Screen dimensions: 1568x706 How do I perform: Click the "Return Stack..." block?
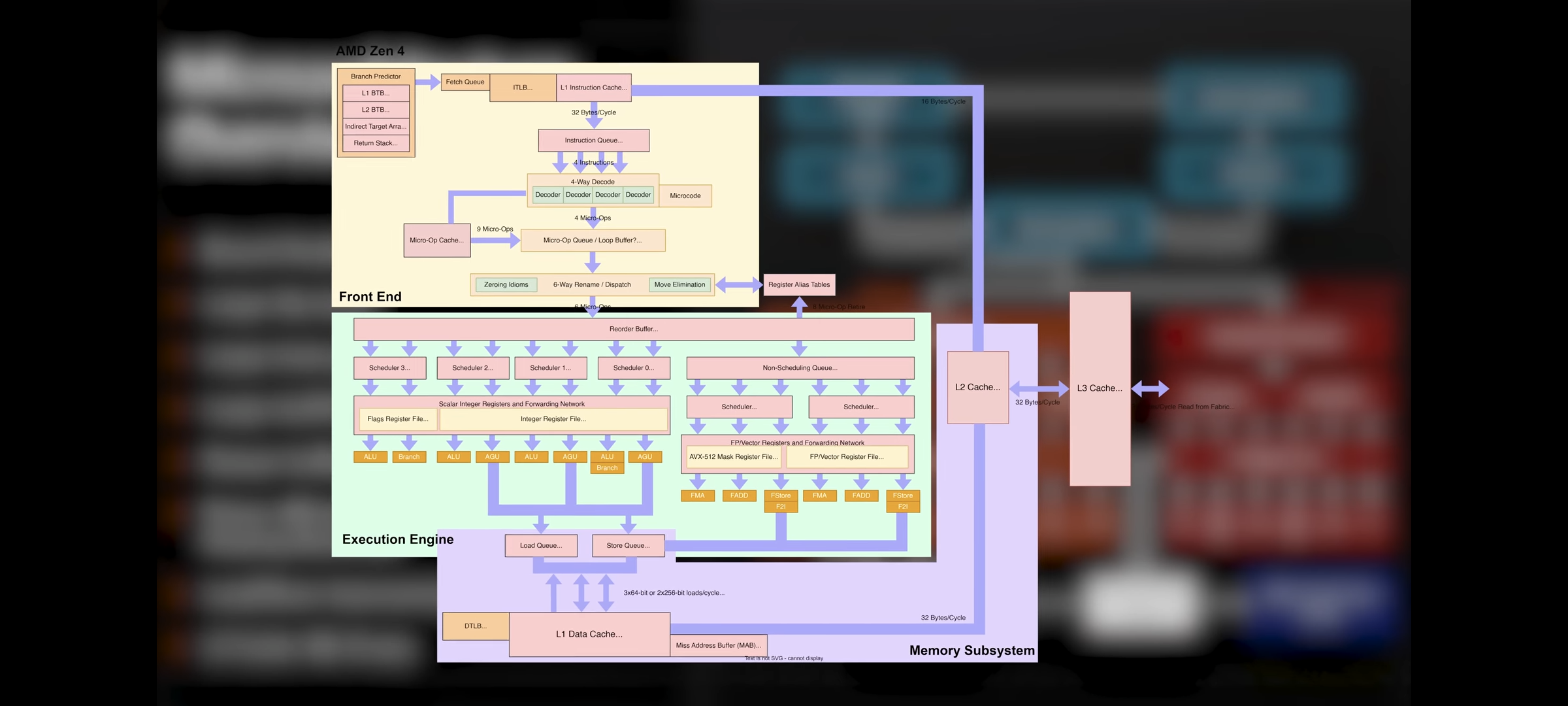click(x=376, y=143)
